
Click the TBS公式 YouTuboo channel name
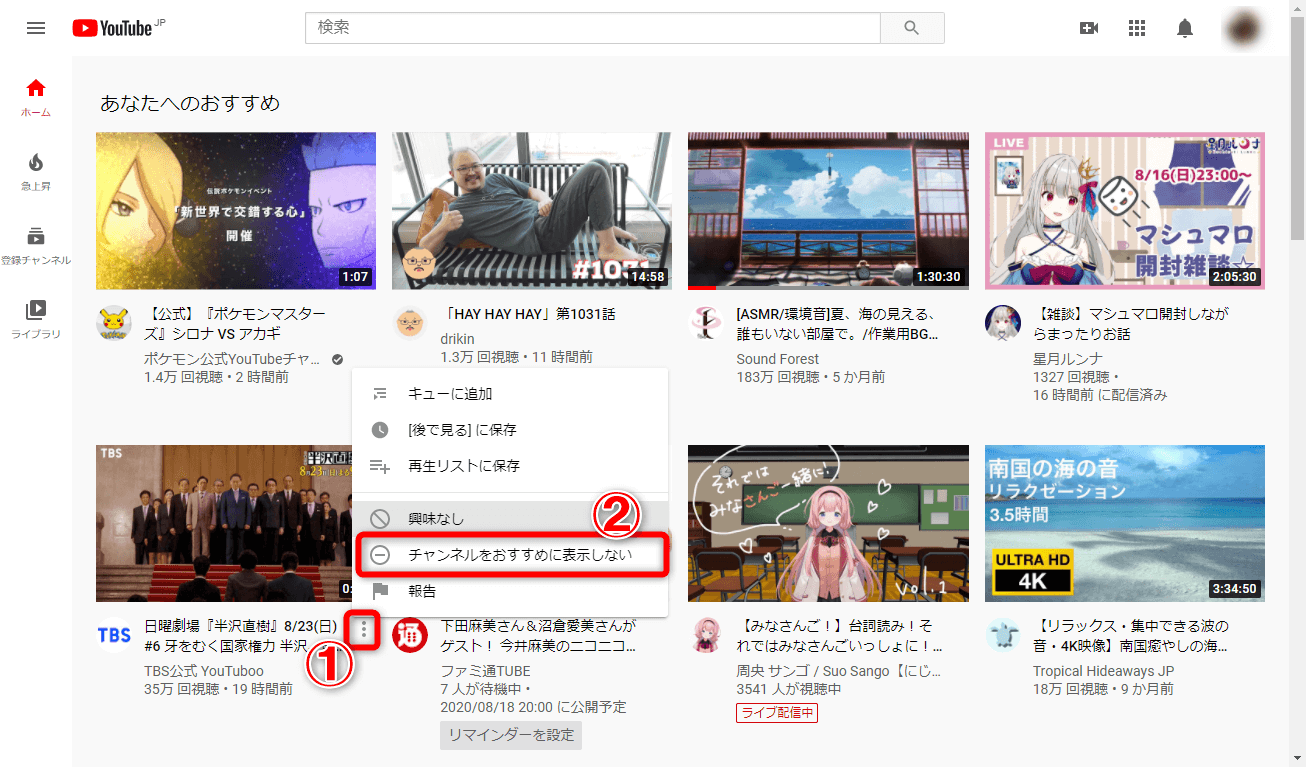pos(204,671)
